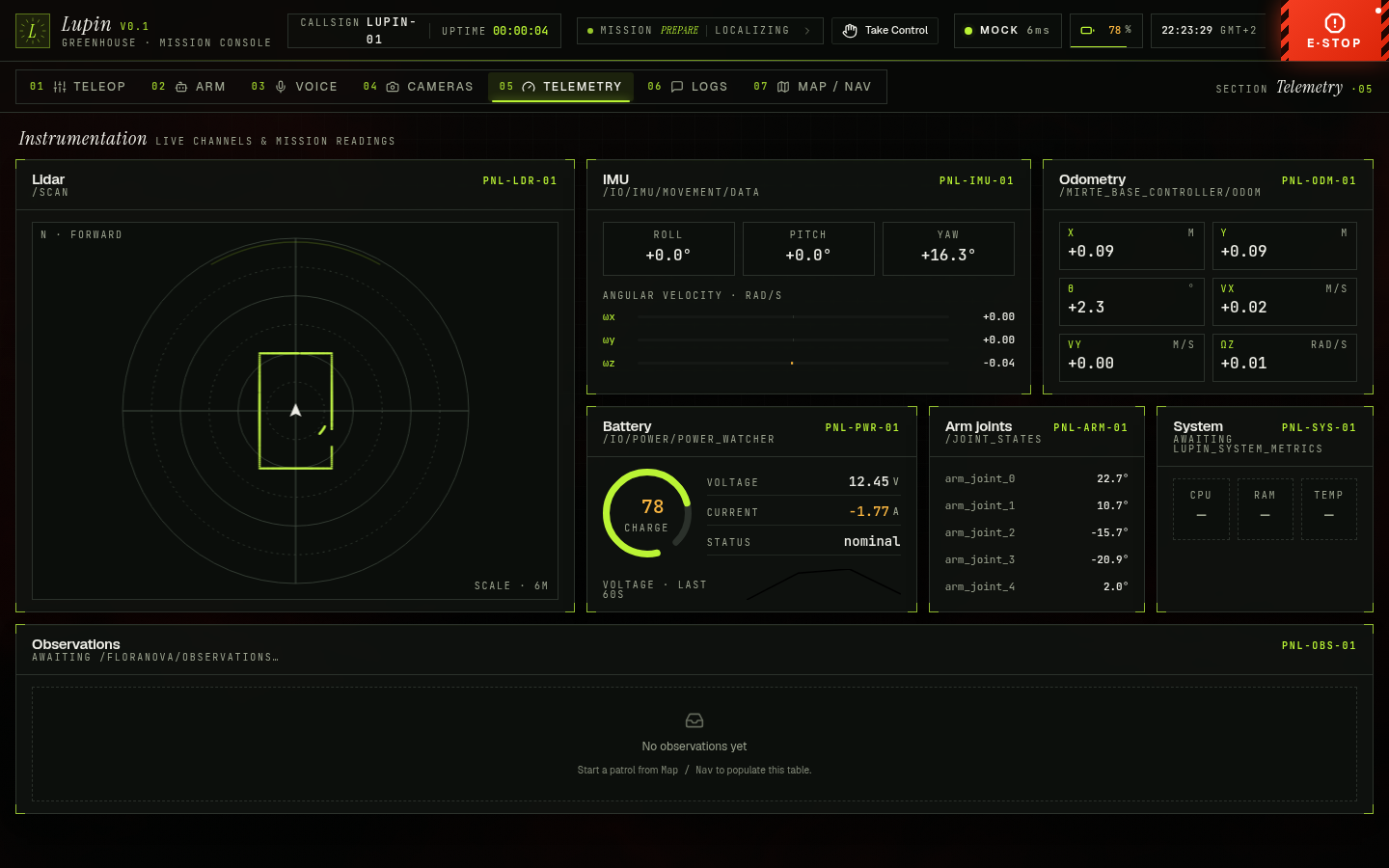Click the odometry Y +0.09 cell
Screen dimensions: 1389x868
click(1285, 246)
